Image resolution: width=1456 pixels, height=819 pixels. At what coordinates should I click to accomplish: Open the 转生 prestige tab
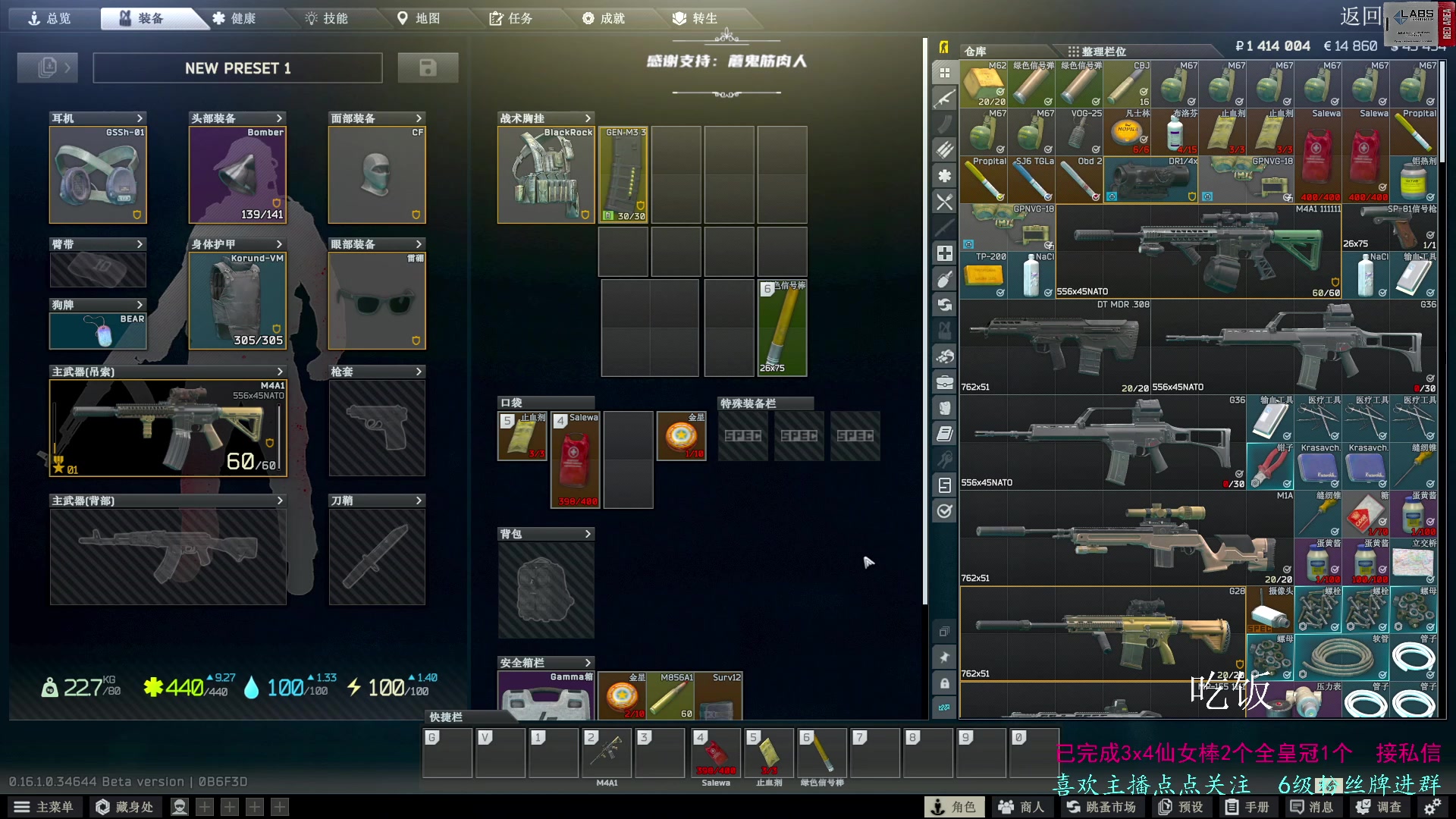(697, 18)
